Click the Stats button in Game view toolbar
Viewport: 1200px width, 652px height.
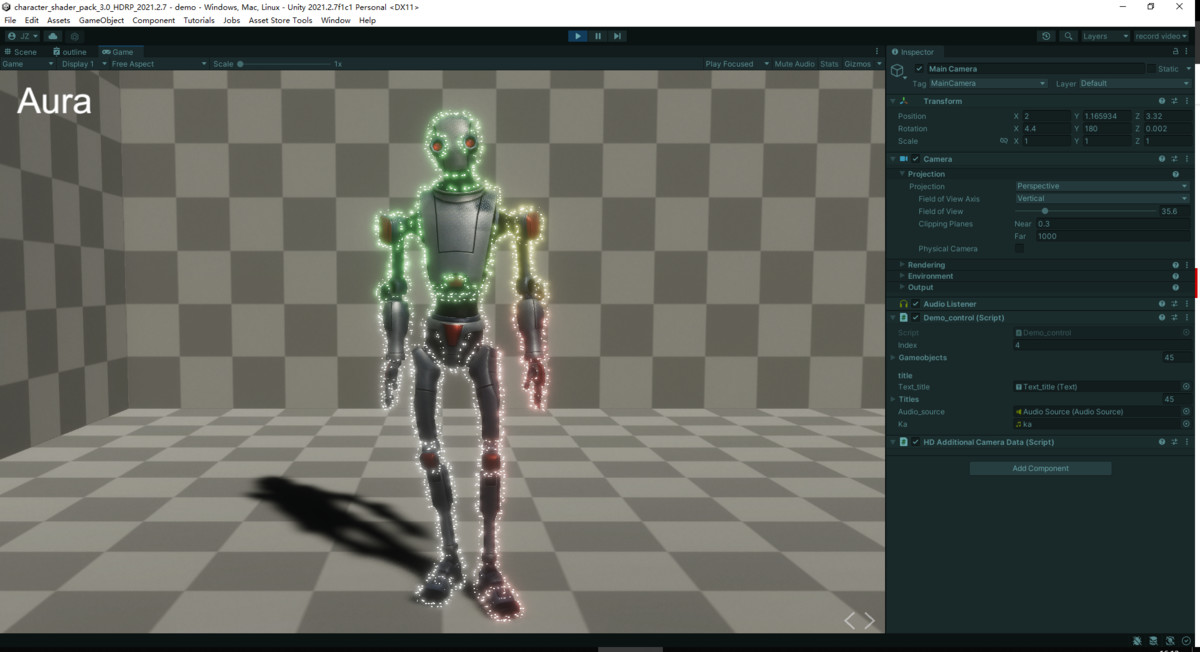tap(830, 63)
